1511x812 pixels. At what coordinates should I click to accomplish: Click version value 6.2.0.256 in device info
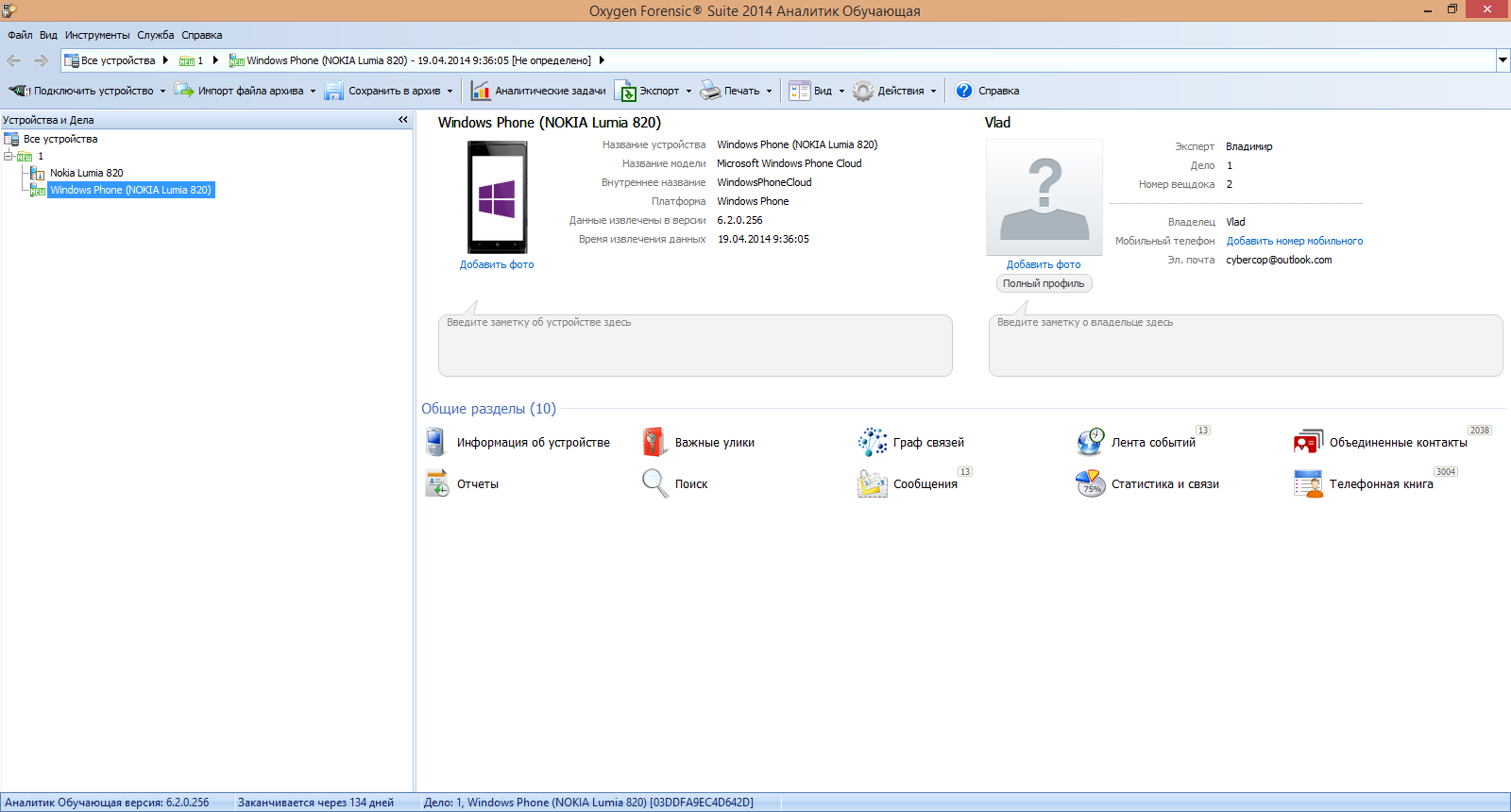pos(739,220)
